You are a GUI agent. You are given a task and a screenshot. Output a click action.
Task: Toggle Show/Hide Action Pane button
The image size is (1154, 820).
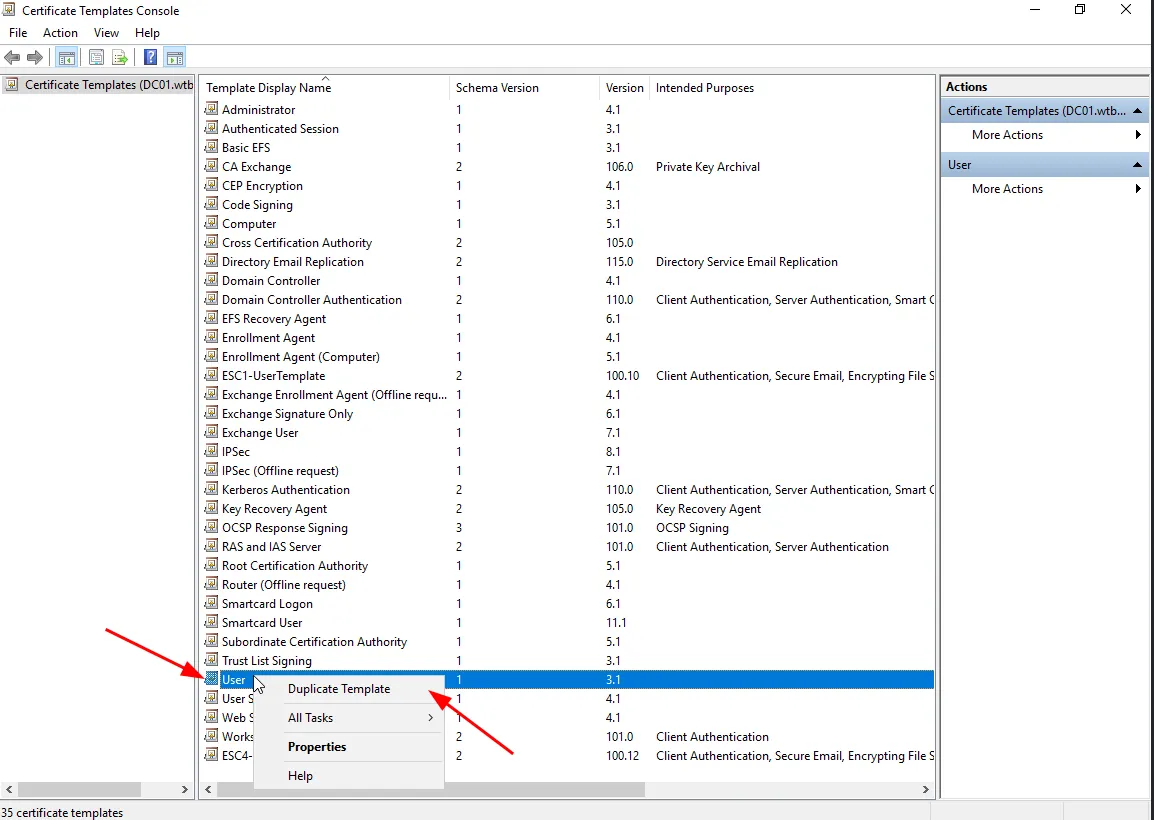[x=174, y=58]
